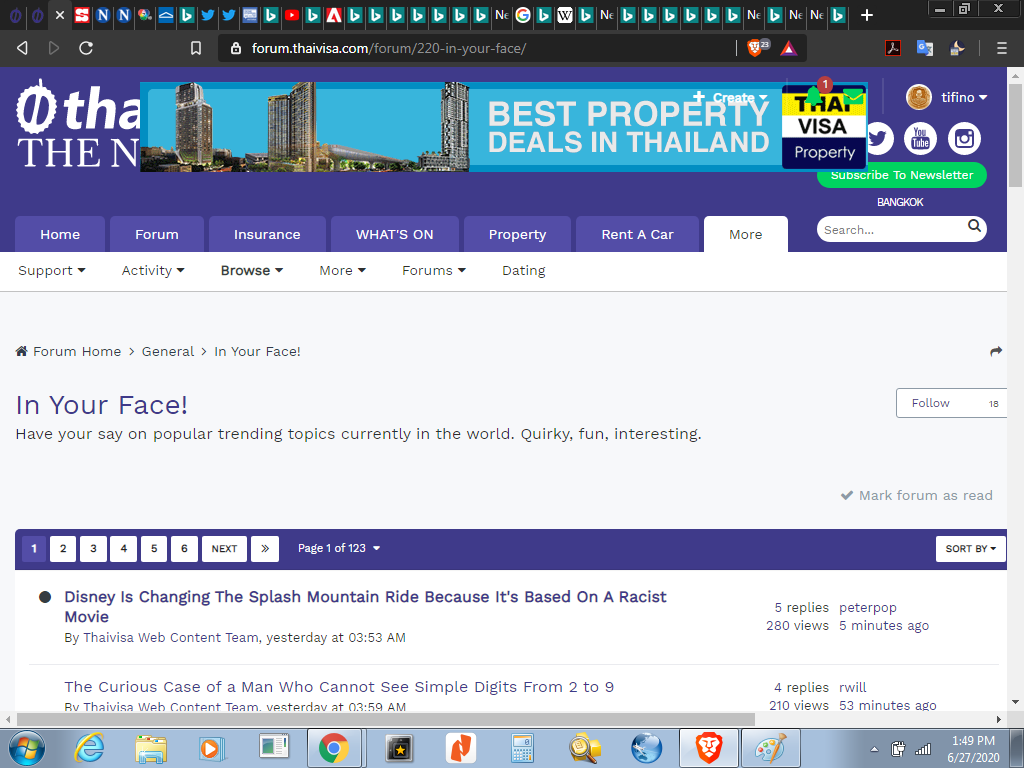Image resolution: width=1024 pixels, height=768 pixels.
Task: Switch to the Wikipedia browser tab
Action: [x=565, y=15]
